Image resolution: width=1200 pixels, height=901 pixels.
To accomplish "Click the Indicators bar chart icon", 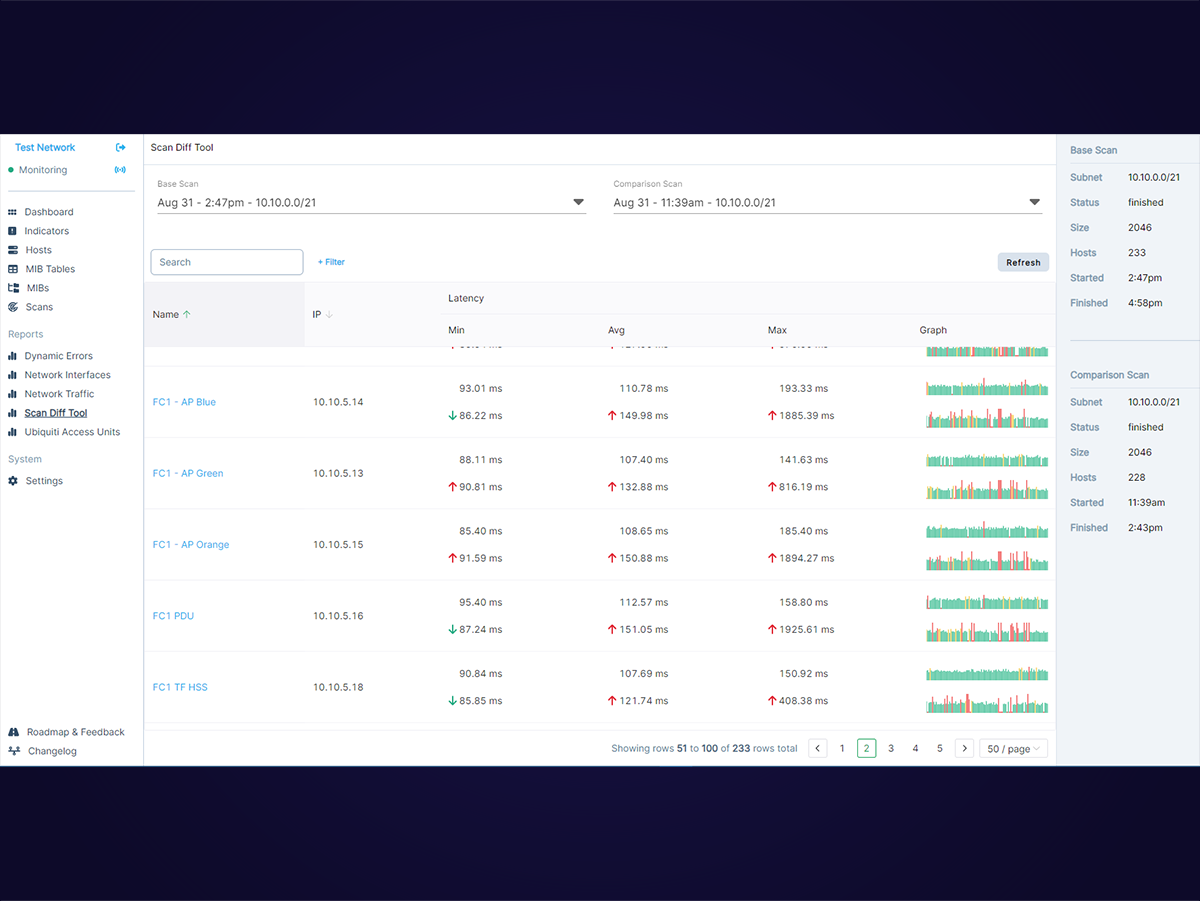I will point(13,231).
